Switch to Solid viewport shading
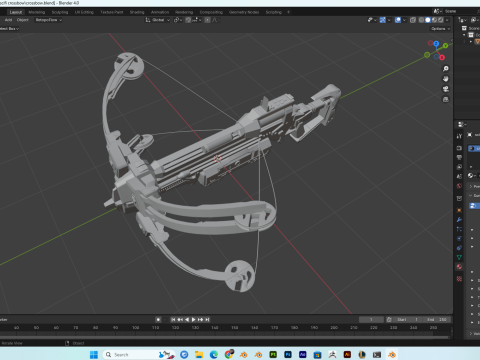480x360 pixels. 428,20
